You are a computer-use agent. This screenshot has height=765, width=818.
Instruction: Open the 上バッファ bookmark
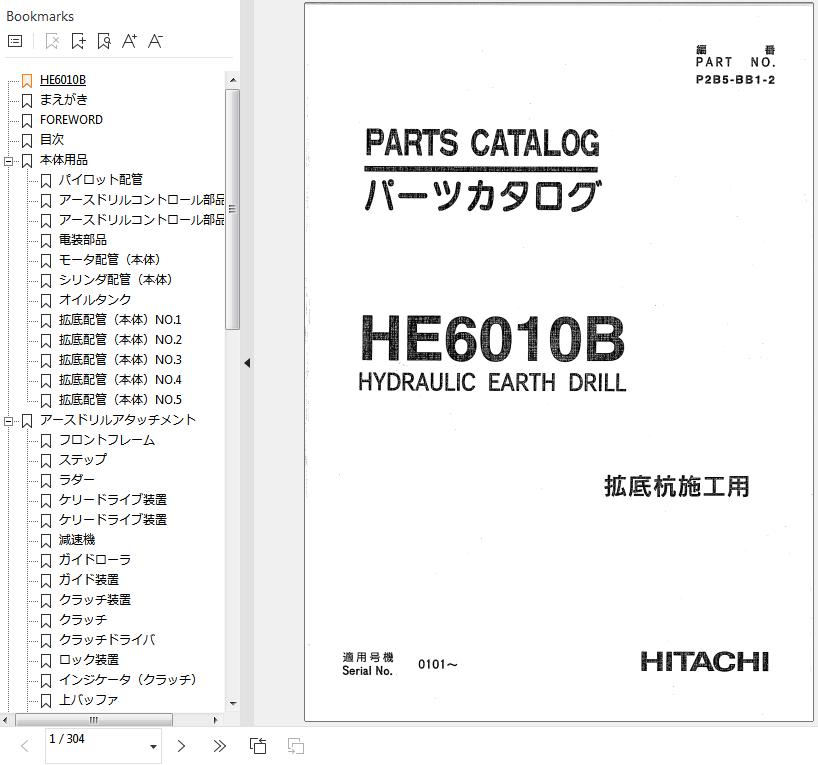(88, 700)
